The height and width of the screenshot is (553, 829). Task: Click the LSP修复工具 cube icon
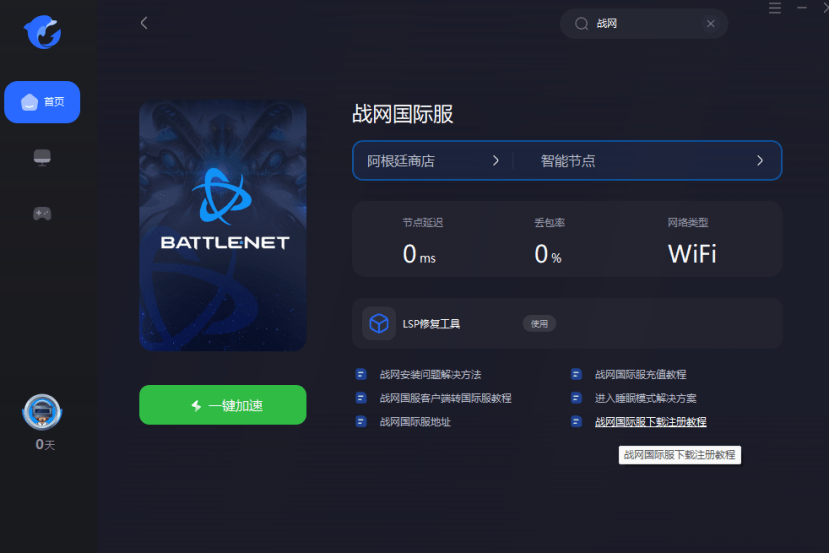379,323
